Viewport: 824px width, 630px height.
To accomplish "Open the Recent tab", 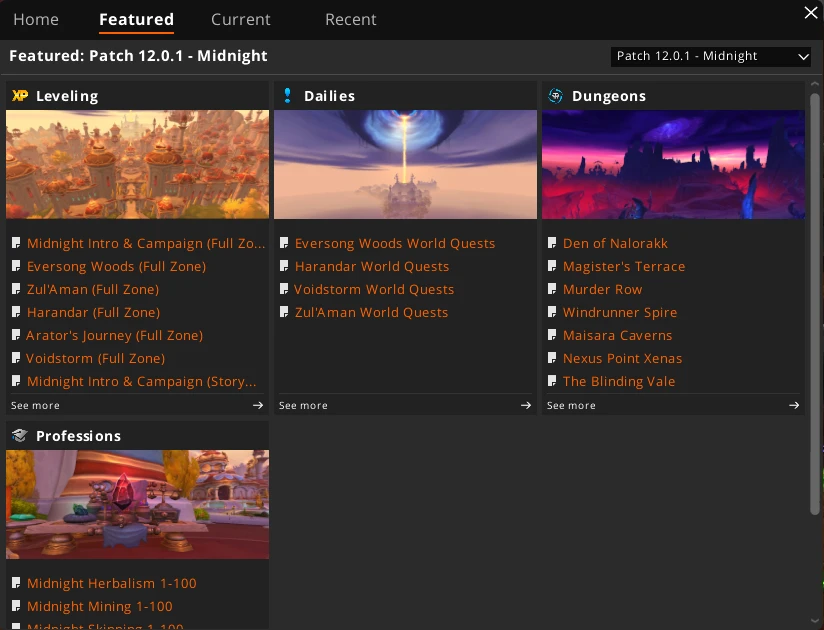I will coord(351,19).
